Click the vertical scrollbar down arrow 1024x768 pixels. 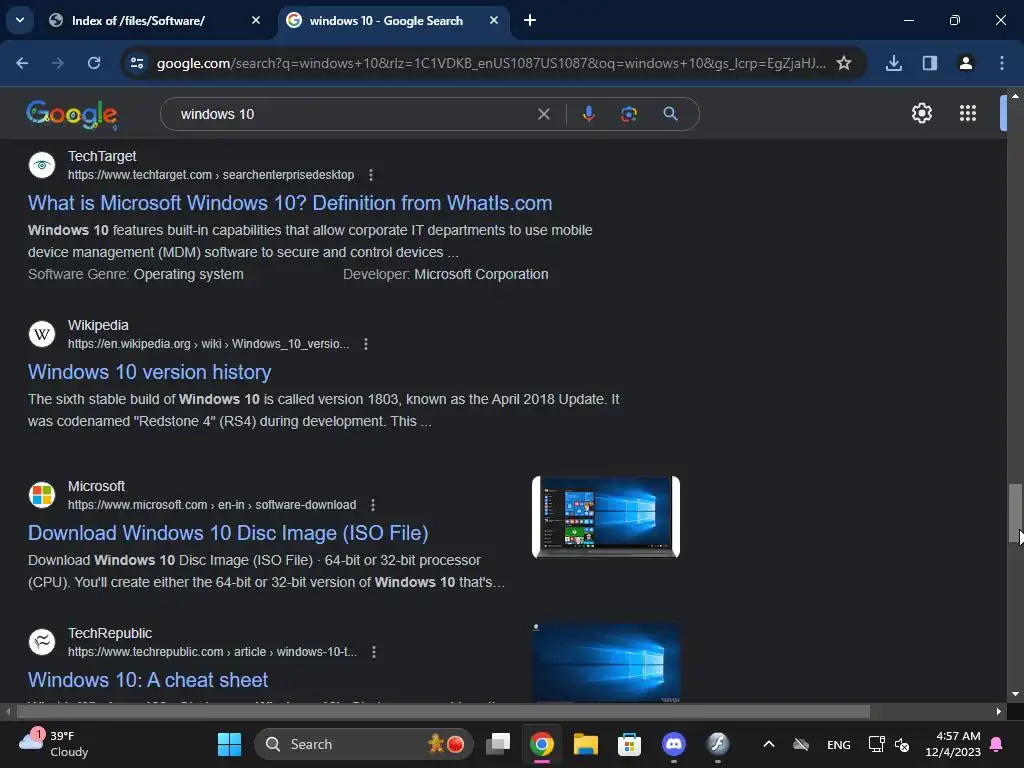1015,694
